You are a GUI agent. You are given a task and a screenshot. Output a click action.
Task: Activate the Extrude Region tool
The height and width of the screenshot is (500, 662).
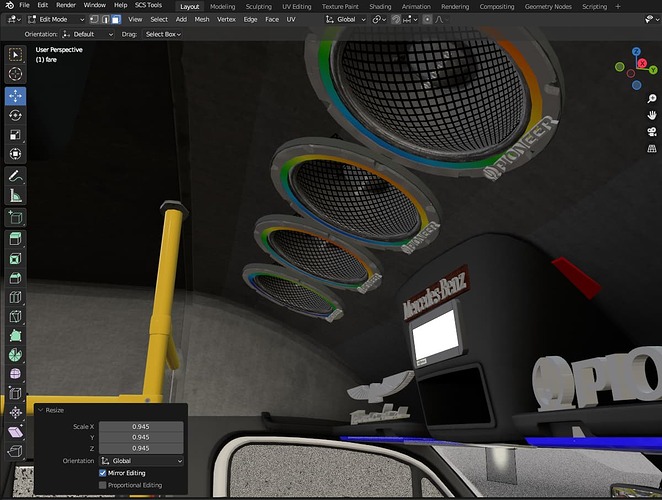click(16, 239)
